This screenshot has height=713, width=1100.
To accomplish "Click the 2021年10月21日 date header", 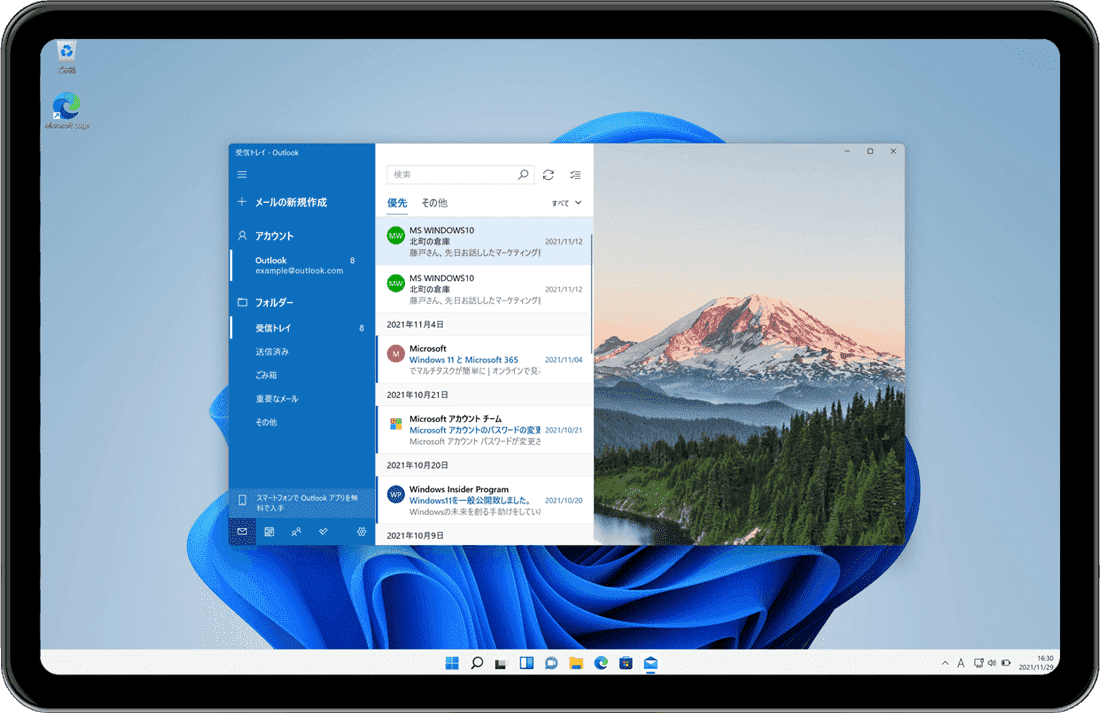I will 417,394.
